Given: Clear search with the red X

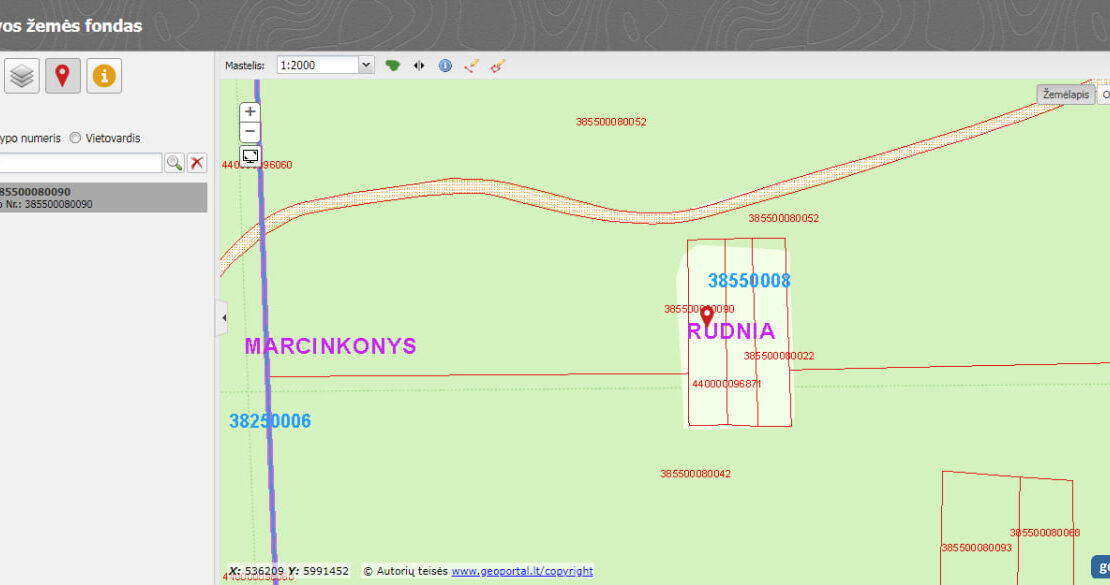Looking at the screenshot, I should (197, 163).
